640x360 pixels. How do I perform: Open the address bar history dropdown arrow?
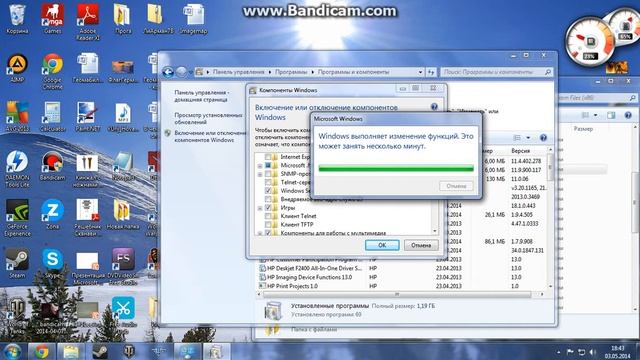tap(420, 72)
